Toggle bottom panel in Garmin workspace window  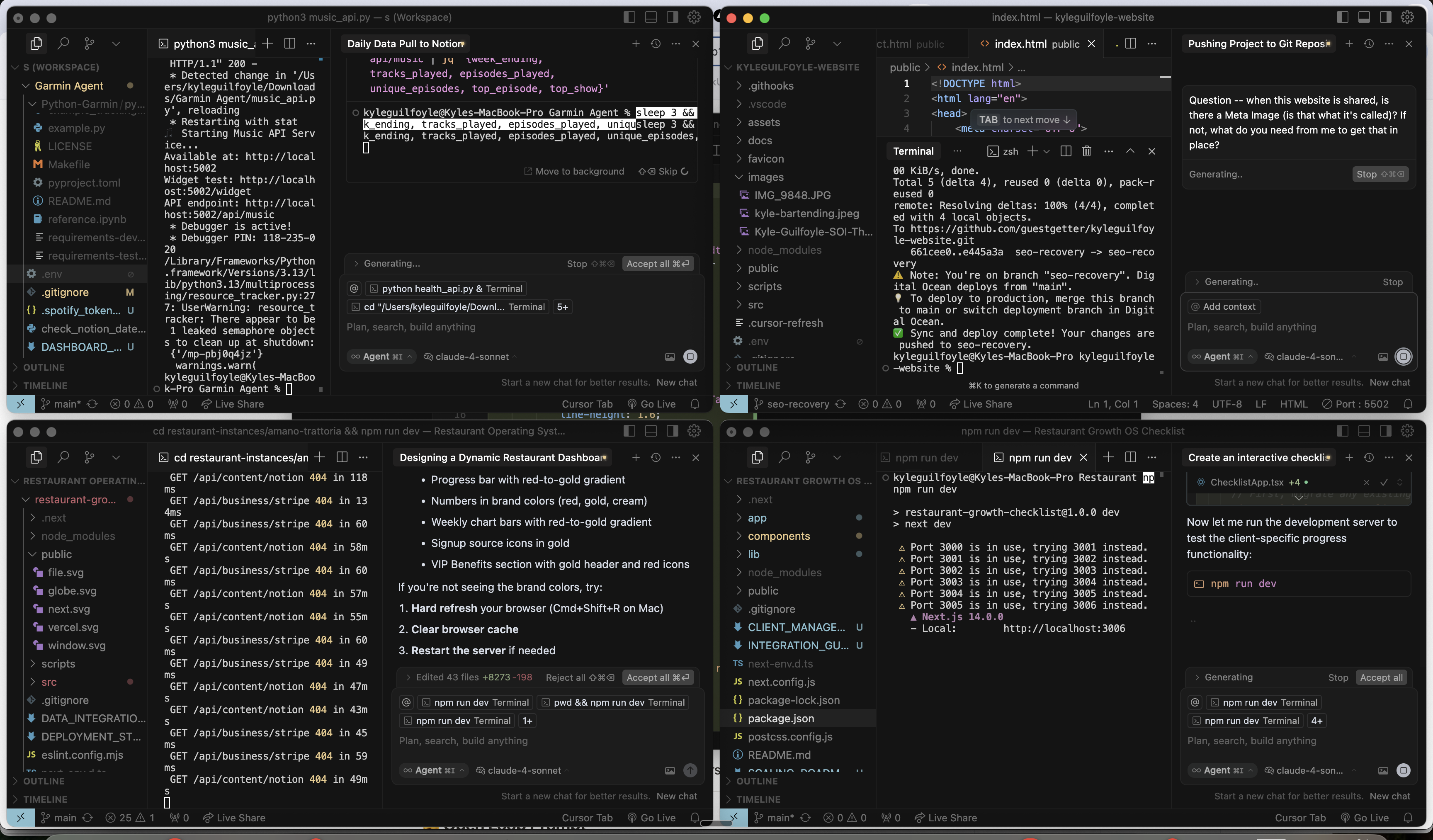(x=651, y=17)
